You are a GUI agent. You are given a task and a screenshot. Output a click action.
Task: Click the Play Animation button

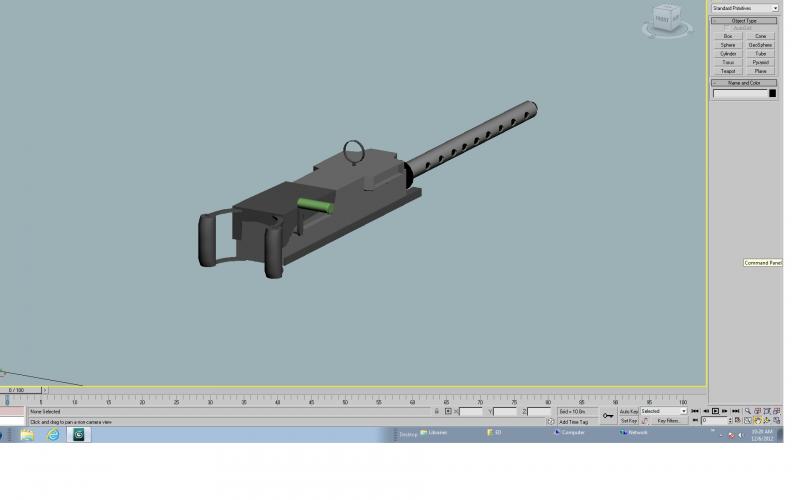715,411
